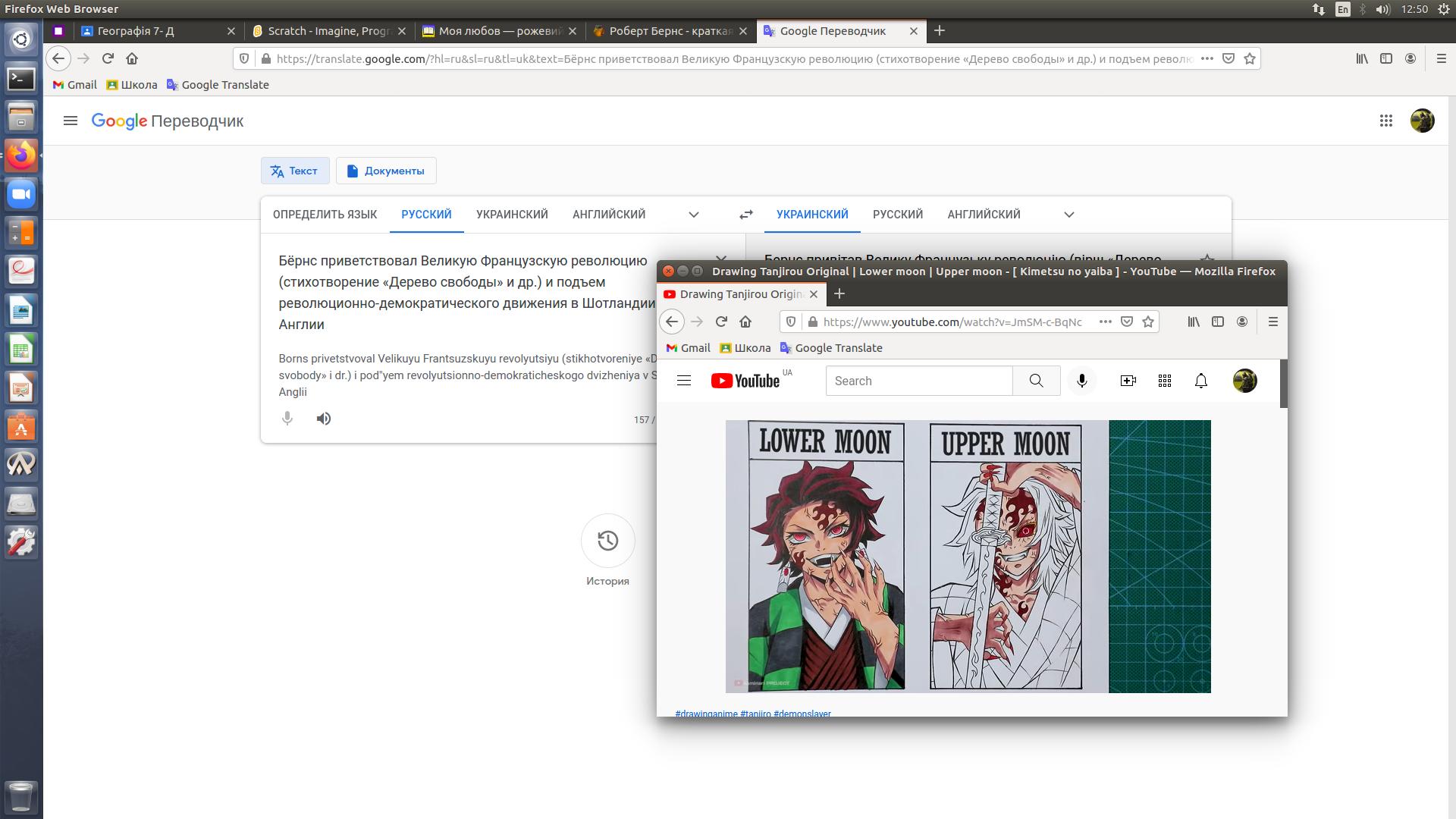The height and width of the screenshot is (819, 1456).
Task: Expand source language list chevron
Action: click(x=693, y=215)
